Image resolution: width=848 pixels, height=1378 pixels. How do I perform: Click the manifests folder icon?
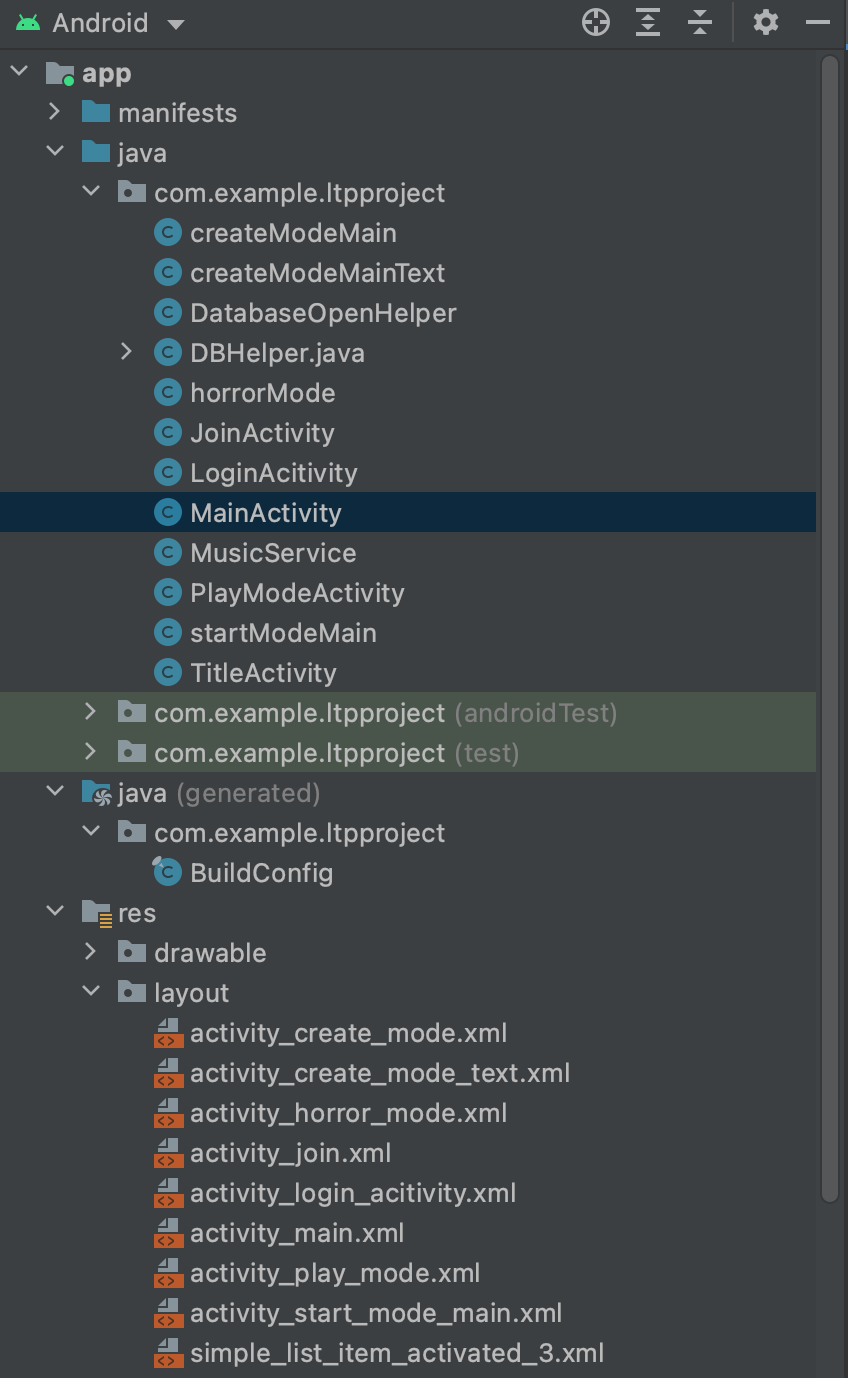point(95,112)
